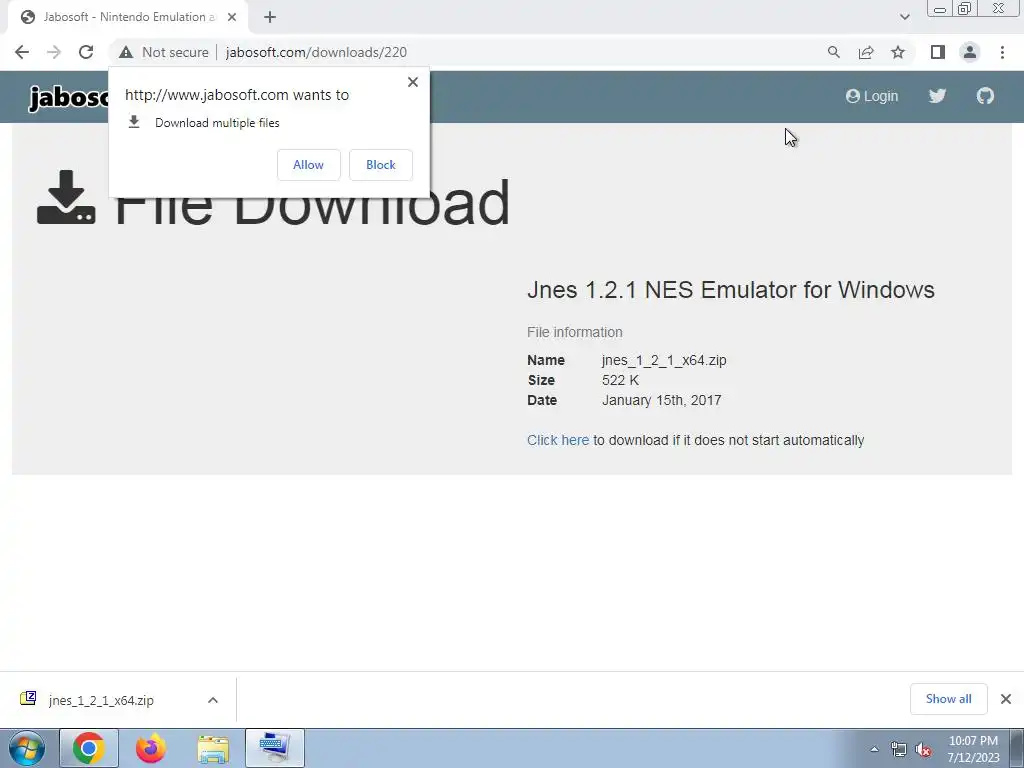Reload the Jabosoft page
This screenshot has height=768, width=1024.
click(86, 52)
